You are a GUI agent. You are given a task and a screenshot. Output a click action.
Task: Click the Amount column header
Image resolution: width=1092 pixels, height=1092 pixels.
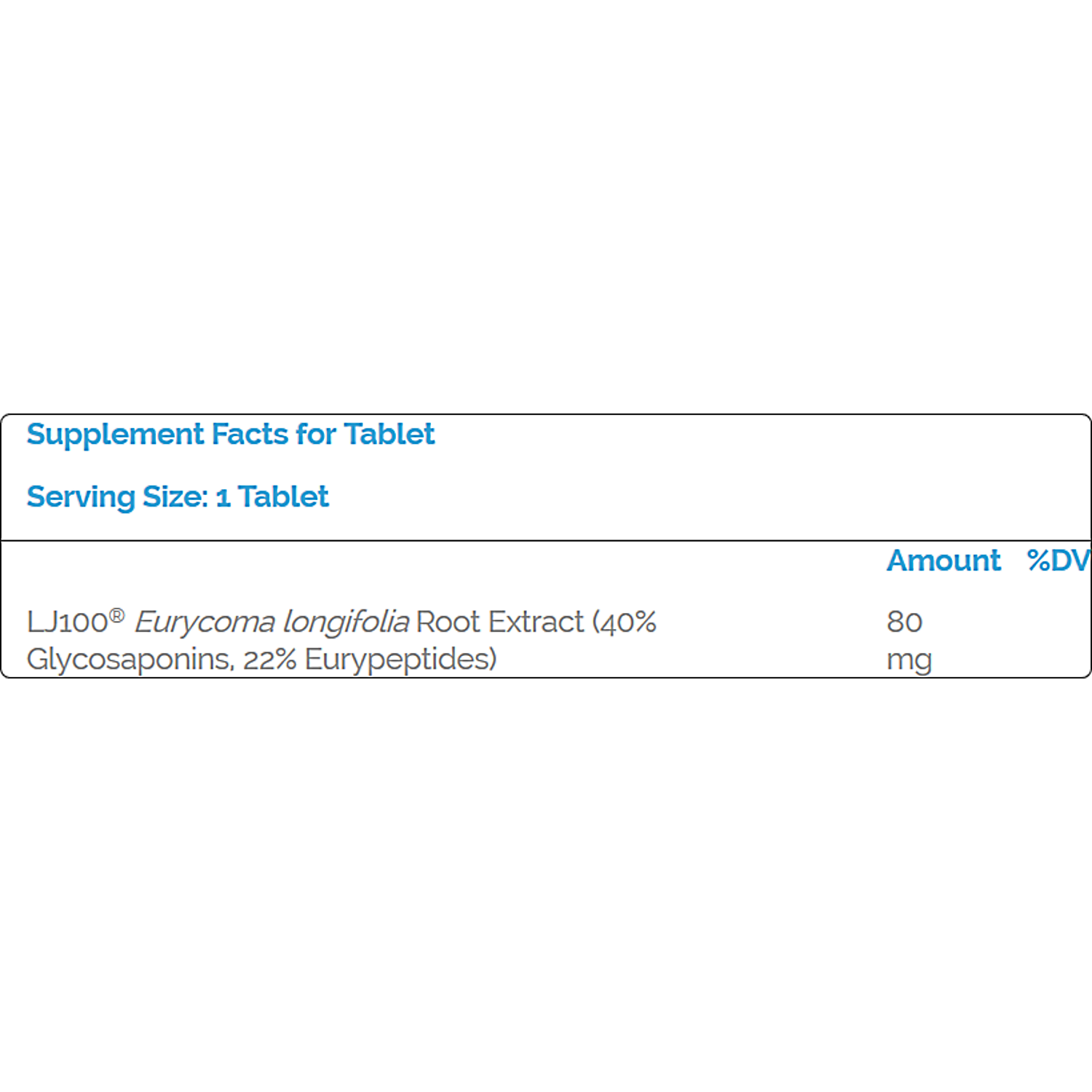(943, 561)
